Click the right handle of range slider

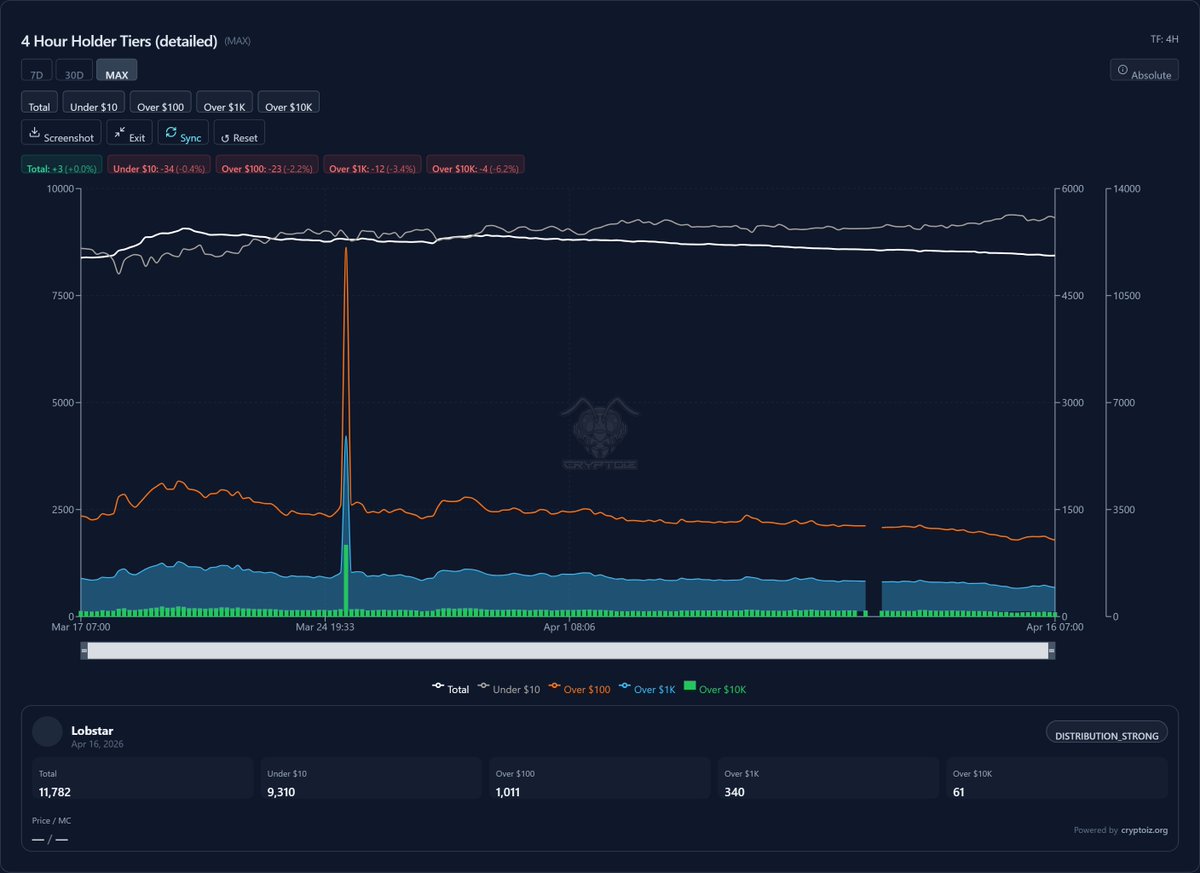(x=1052, y=651)
